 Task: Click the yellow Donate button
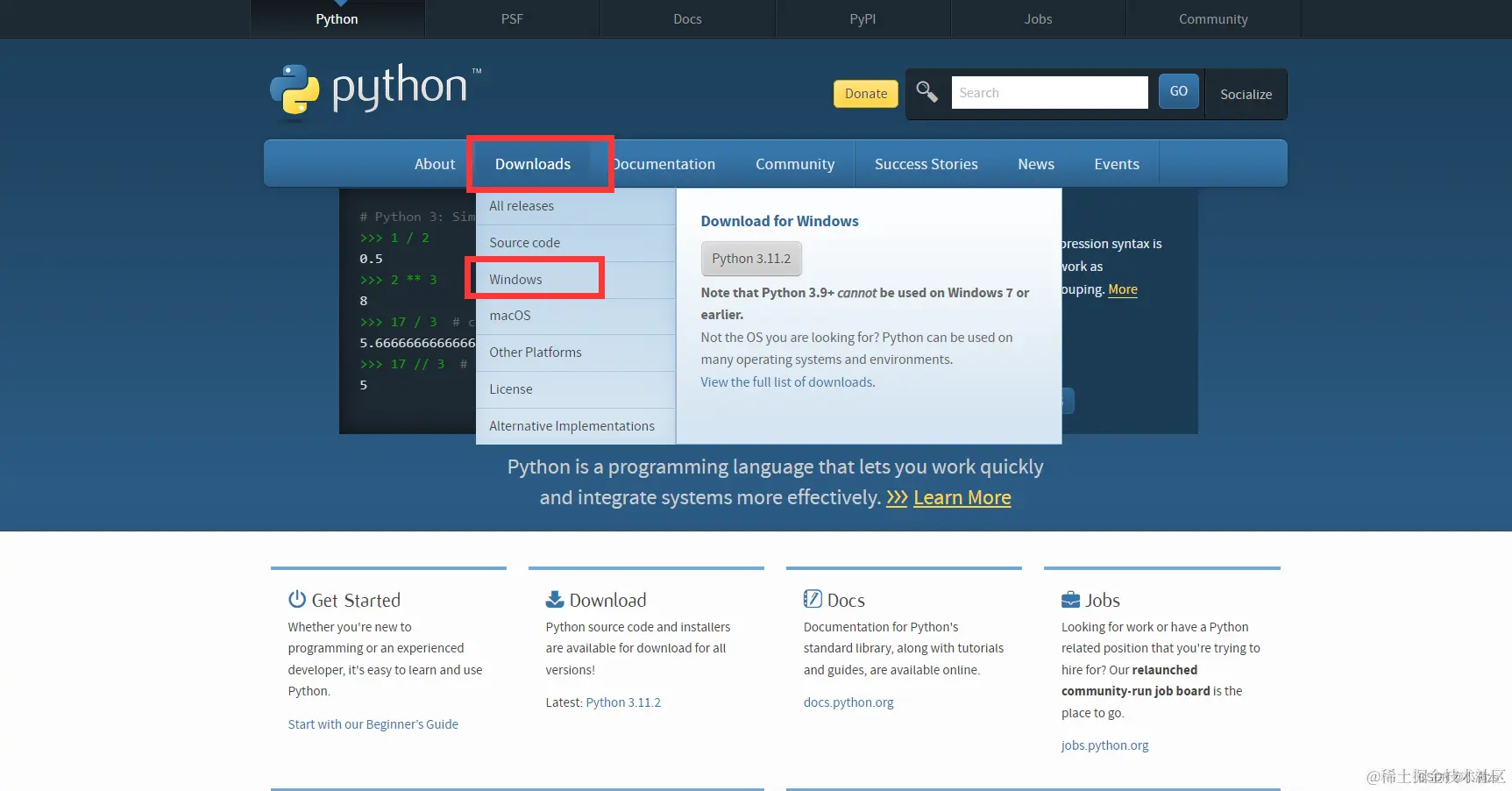(866, 94)
